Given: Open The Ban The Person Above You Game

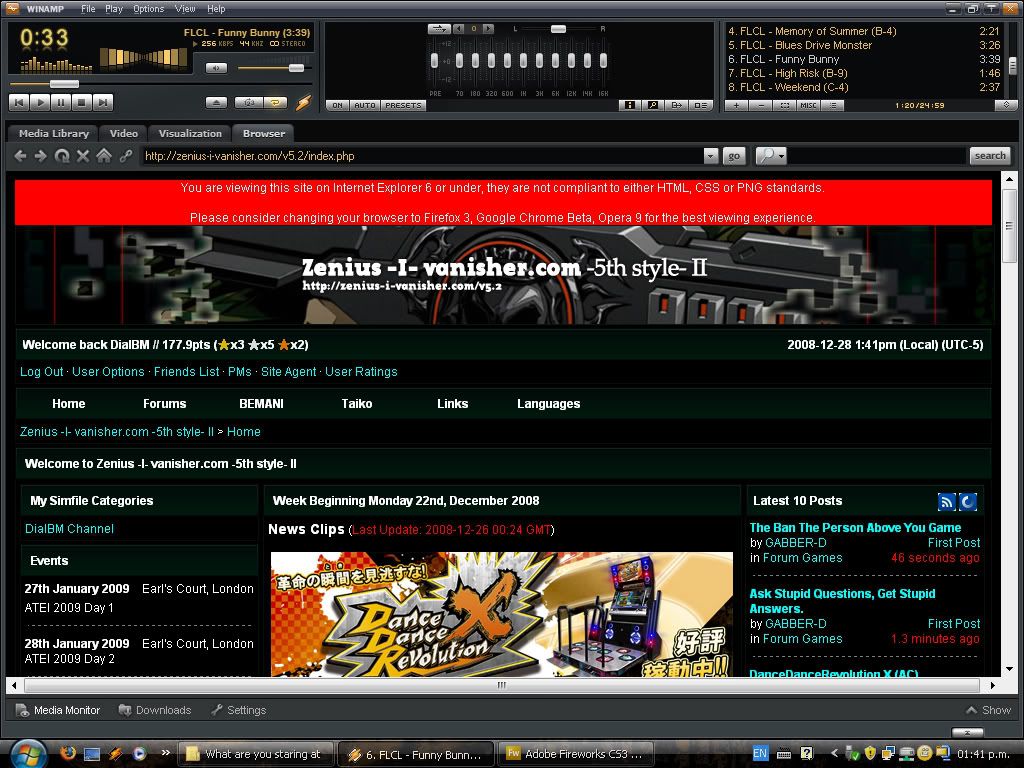Looking at the screenshot, I should 856,528.
